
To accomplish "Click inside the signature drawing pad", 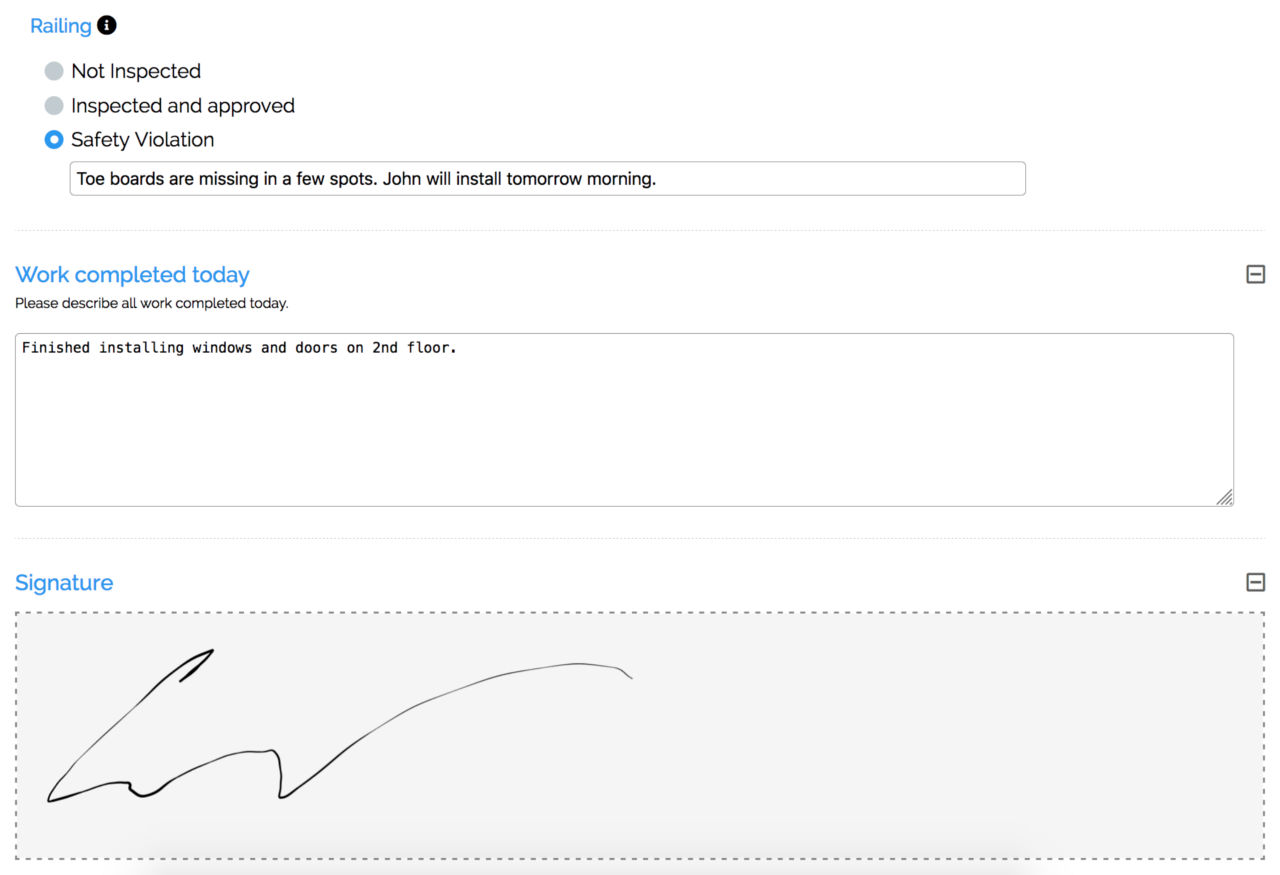I will pyautogui.click(x=640, y=736).
